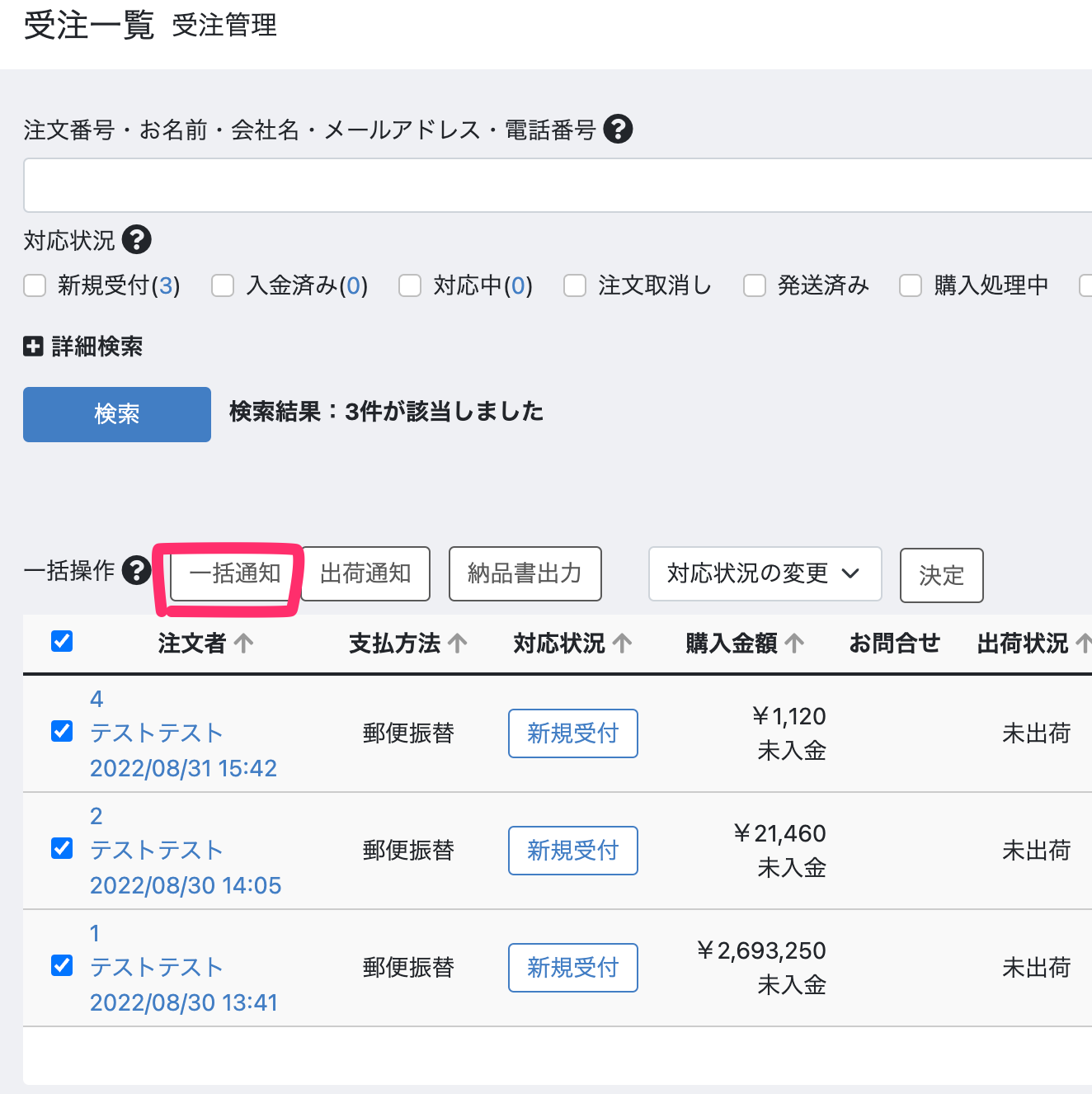Click ￥2,693,250 amount cell
Viewport: 1092px width, 1094px height.
761,950
